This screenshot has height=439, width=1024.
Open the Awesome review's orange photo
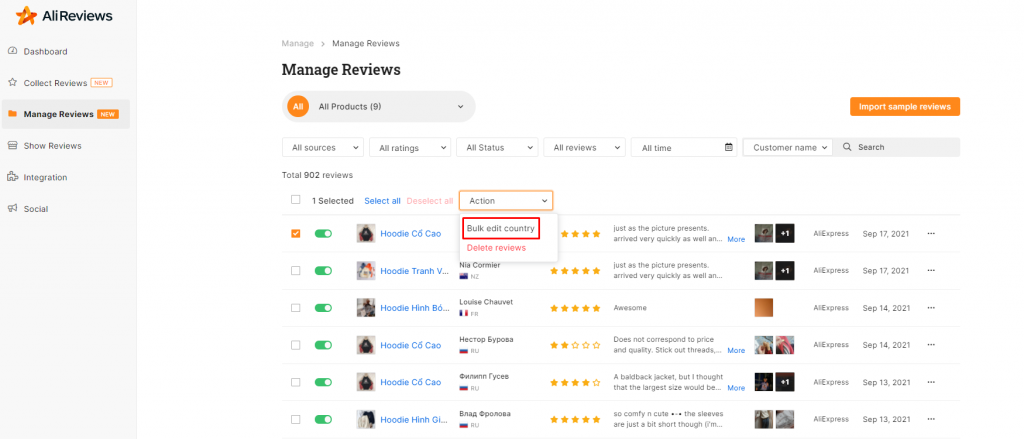point(764,308)
